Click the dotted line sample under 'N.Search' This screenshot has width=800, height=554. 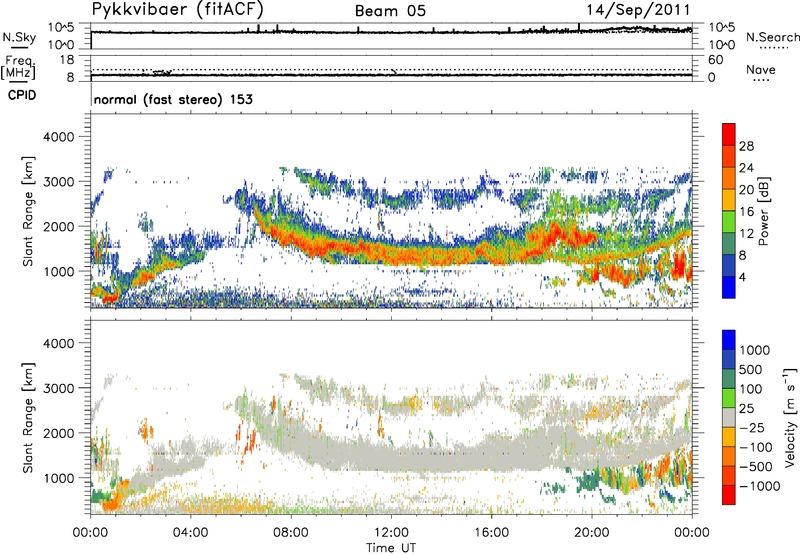773,47
